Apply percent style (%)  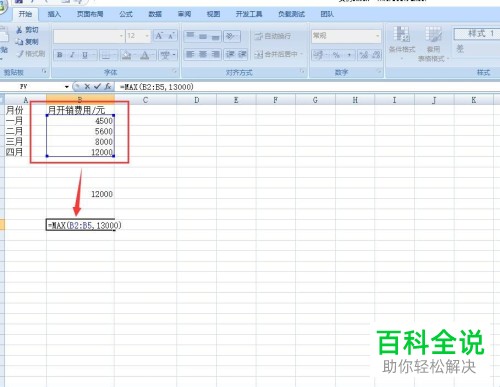(x=336, y=55)
